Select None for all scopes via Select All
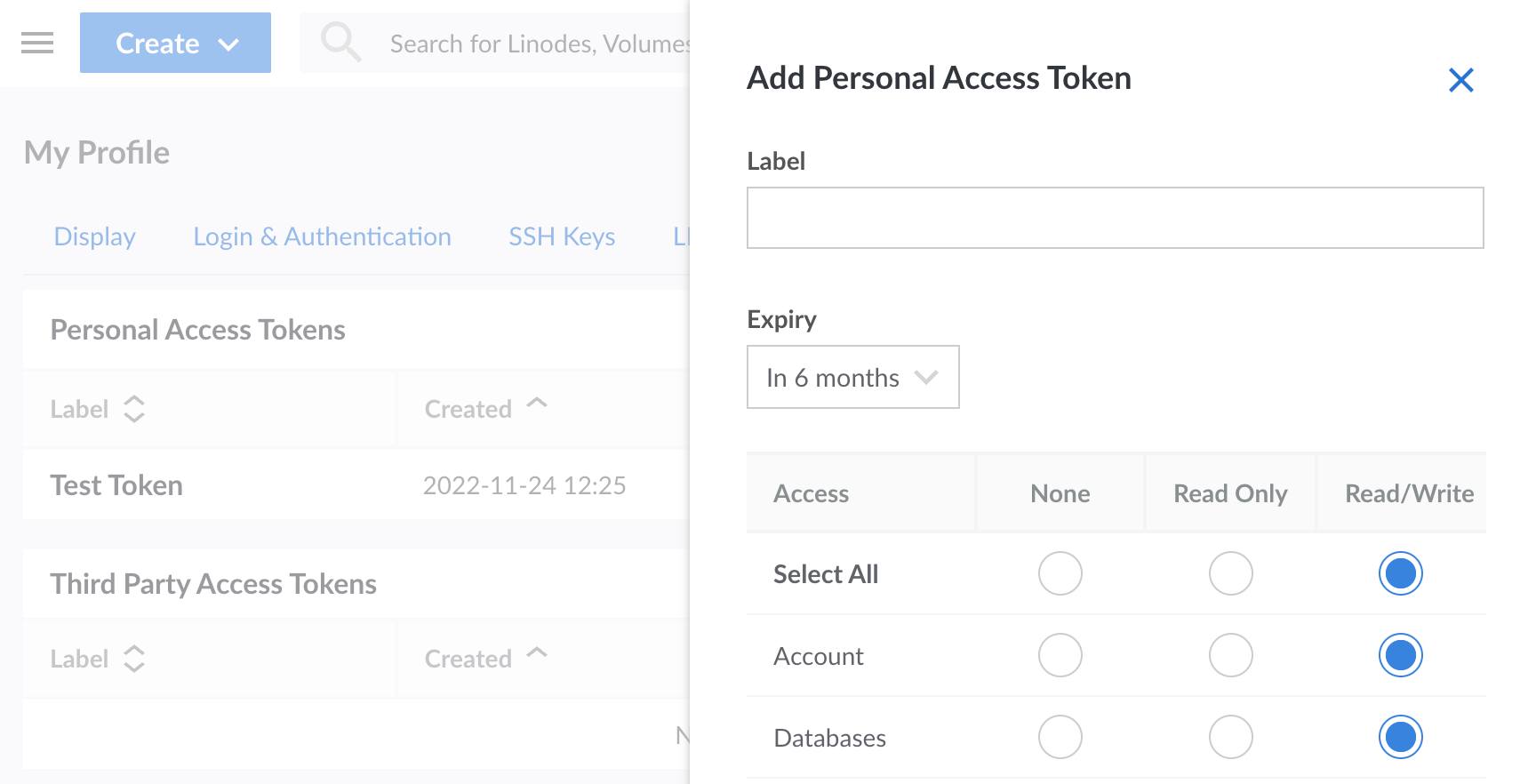The height and width of the screenshot is (784, 1536). coord(1060,574)
